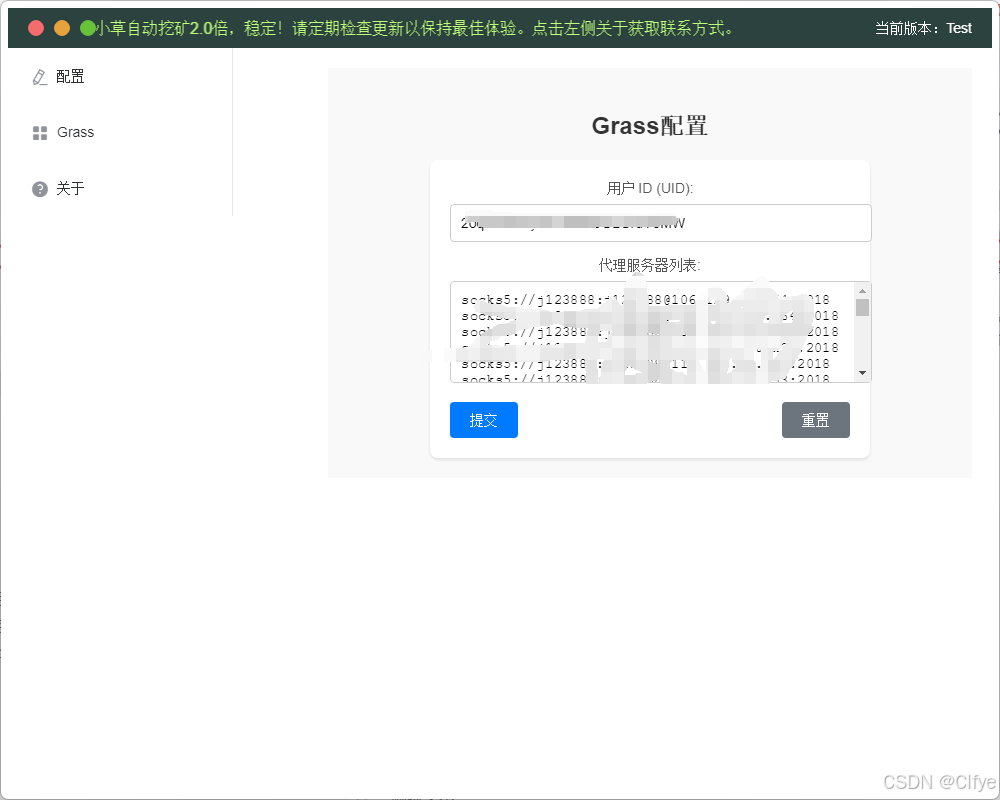Click the 用户 ID (UID): label
The width and height of the screenshot is (1000, 800).
pyautogui.click(x=649, y=188)
